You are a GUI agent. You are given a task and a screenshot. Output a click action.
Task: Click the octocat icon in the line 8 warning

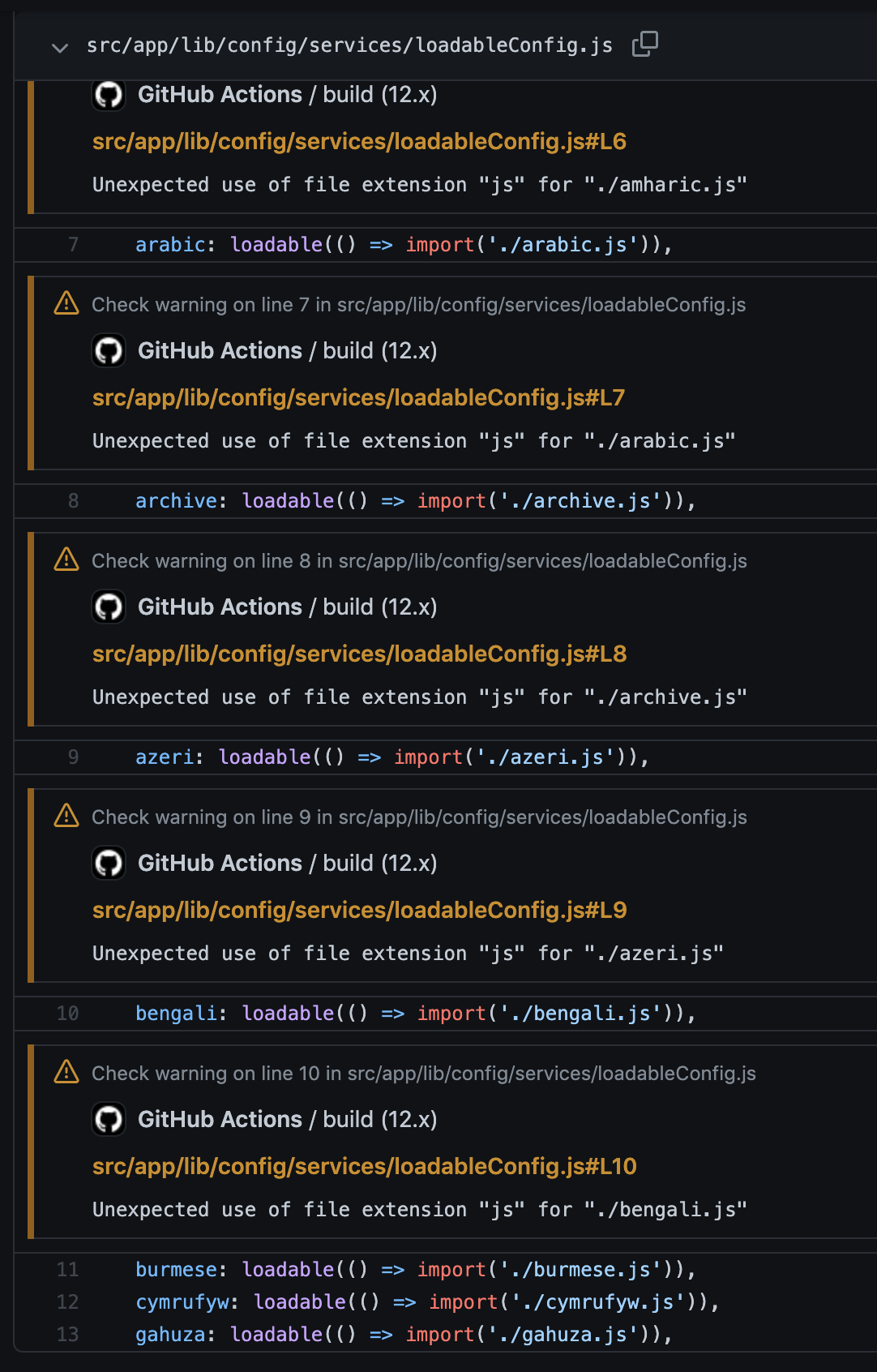click(x=109, y=608)
